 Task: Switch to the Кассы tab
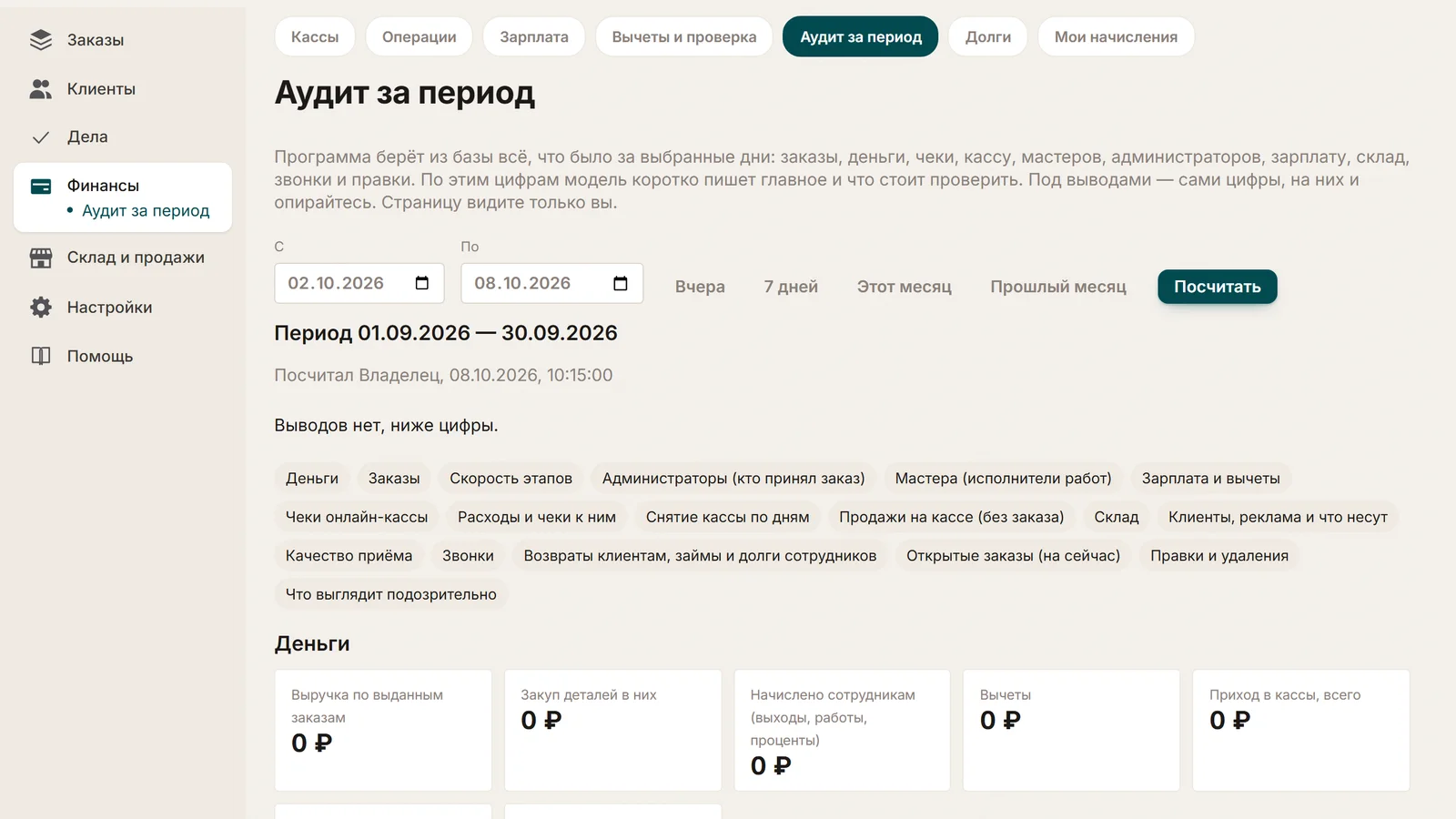coord(315,36)
